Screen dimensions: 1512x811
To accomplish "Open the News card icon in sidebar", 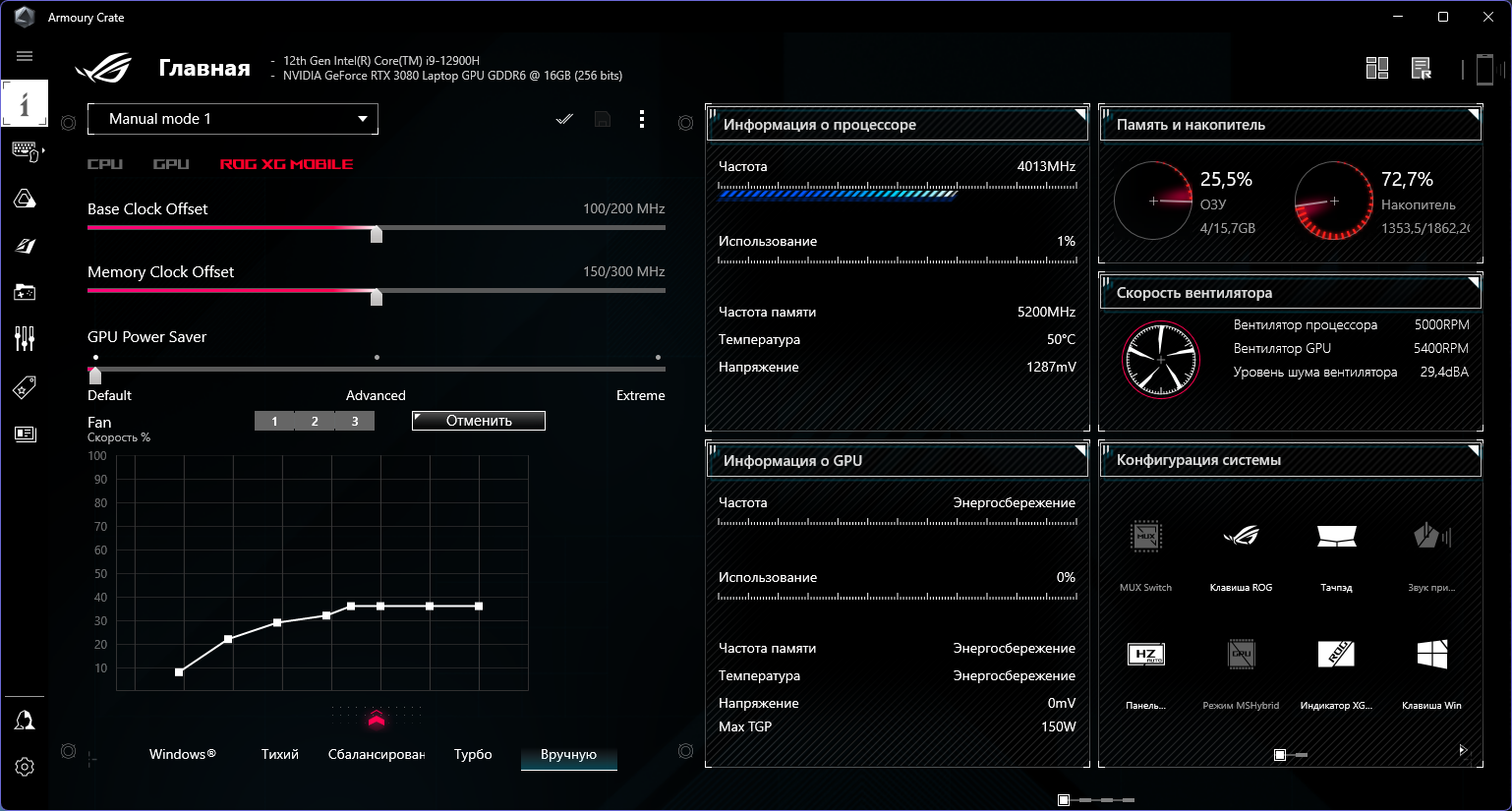I will coord(25,434).
